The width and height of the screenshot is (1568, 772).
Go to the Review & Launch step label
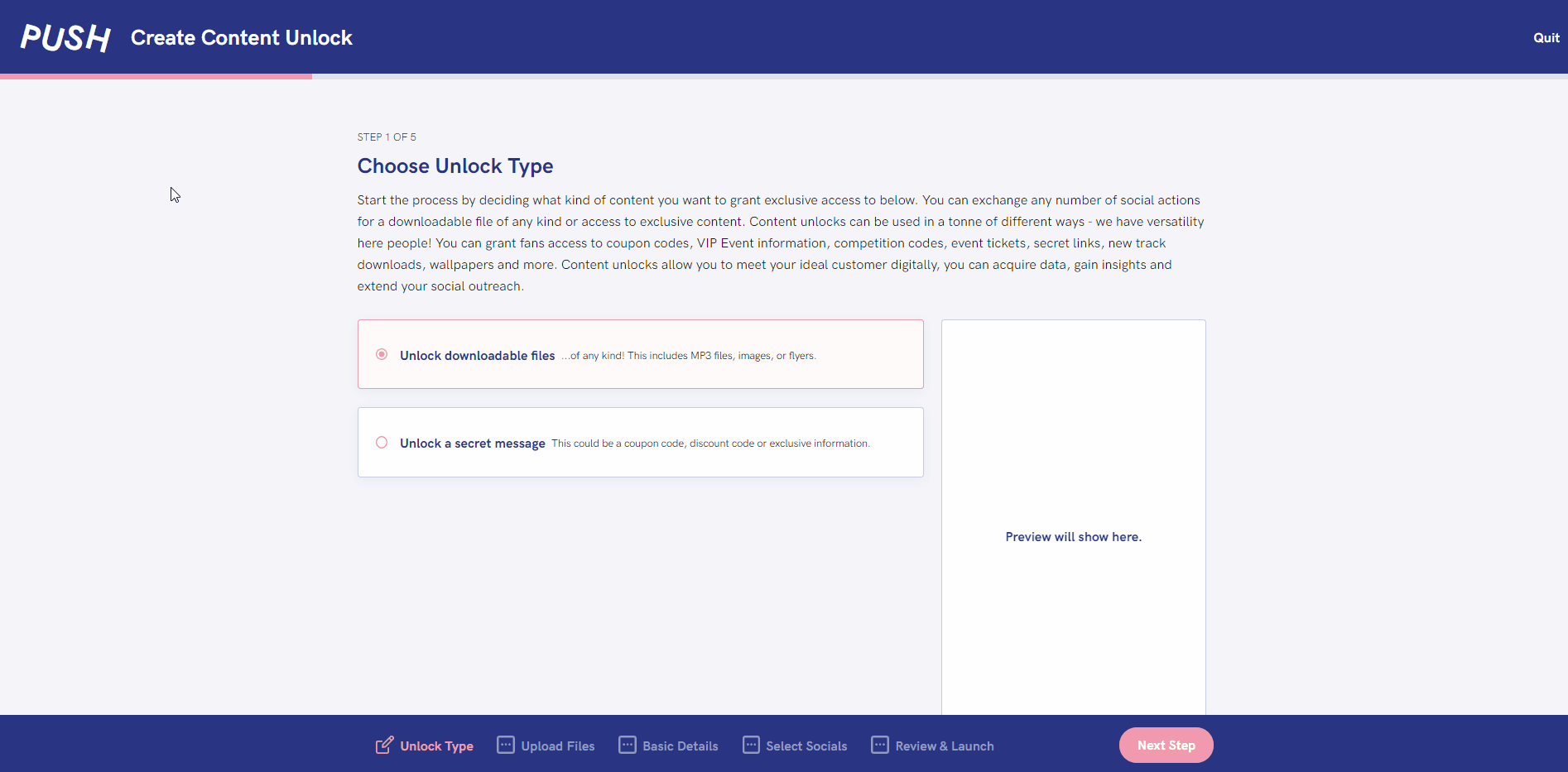click(x=945, y=746)
